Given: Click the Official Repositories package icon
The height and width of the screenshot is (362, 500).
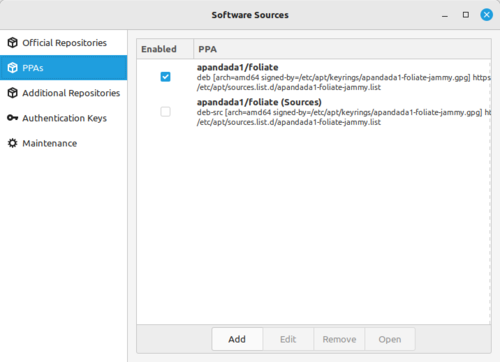Looking at the screenshot, I should [12, 43].
